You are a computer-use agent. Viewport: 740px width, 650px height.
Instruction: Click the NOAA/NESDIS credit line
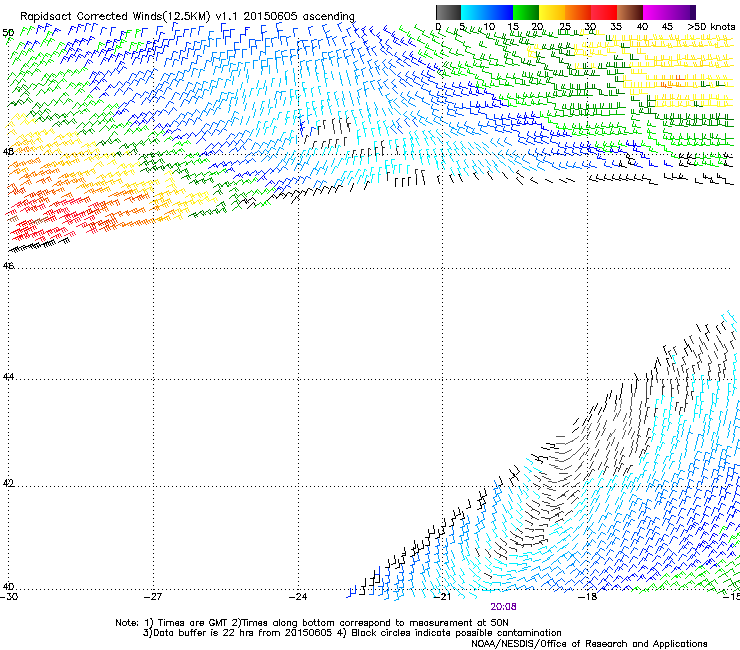pos(589,643)
